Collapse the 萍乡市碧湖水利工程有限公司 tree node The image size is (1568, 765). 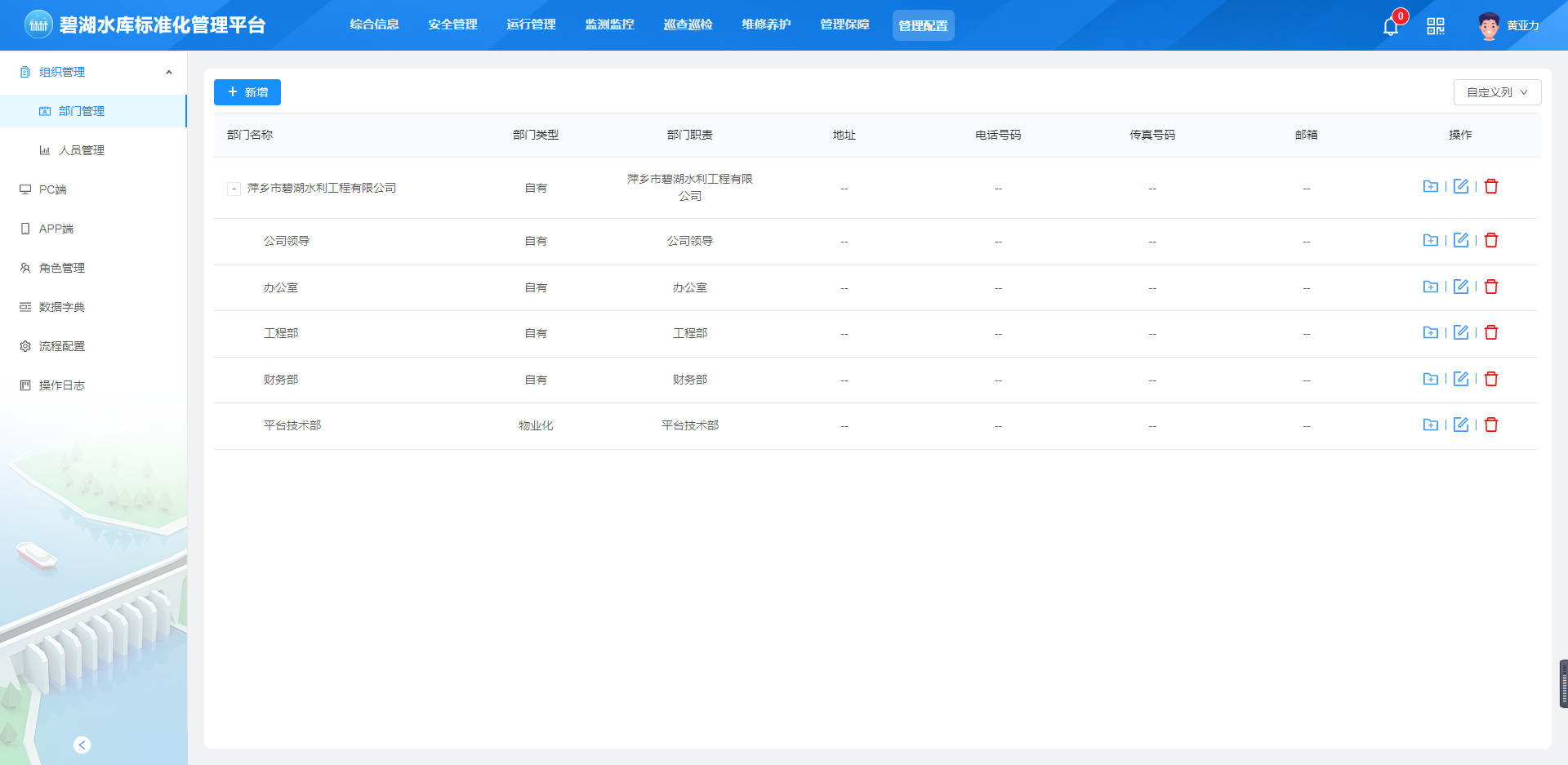pyautogui.click(x=234, y=189)
